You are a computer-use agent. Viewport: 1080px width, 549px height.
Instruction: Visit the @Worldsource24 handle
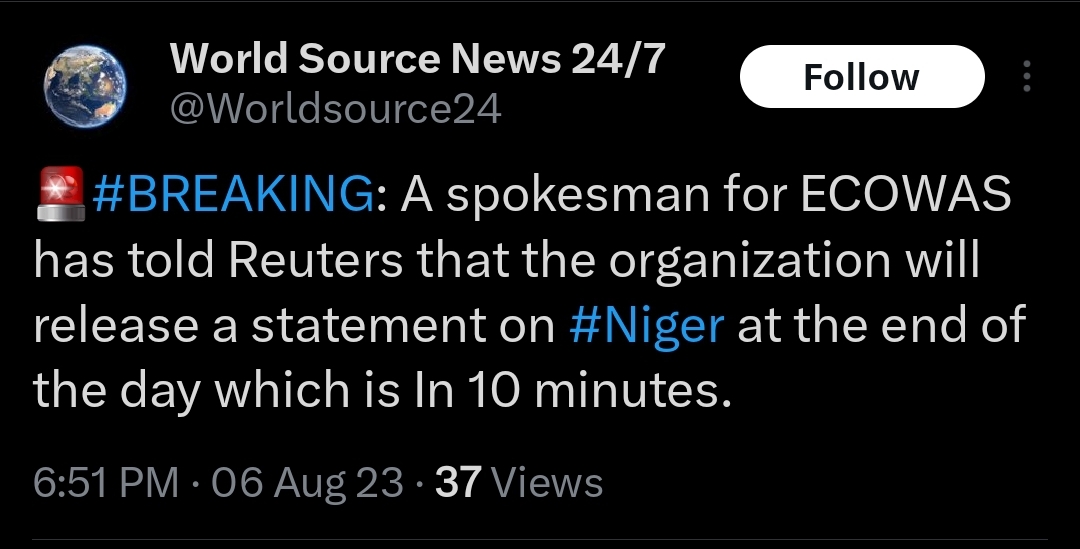pos(336,109)
